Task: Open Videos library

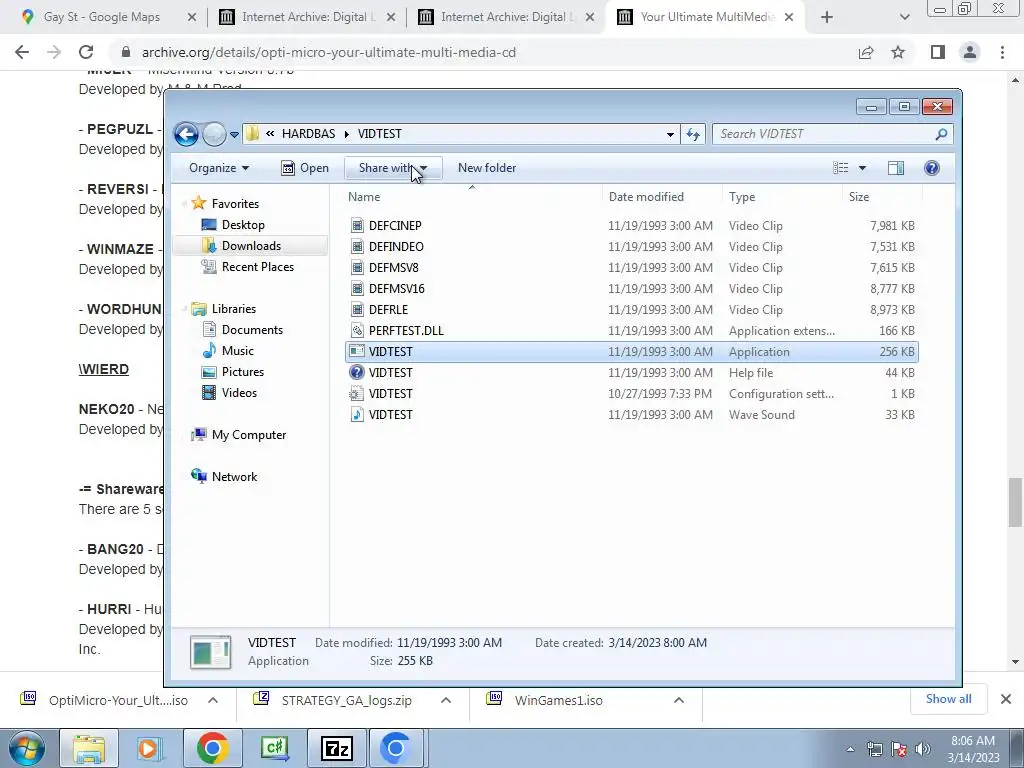Action: point(239,392)
